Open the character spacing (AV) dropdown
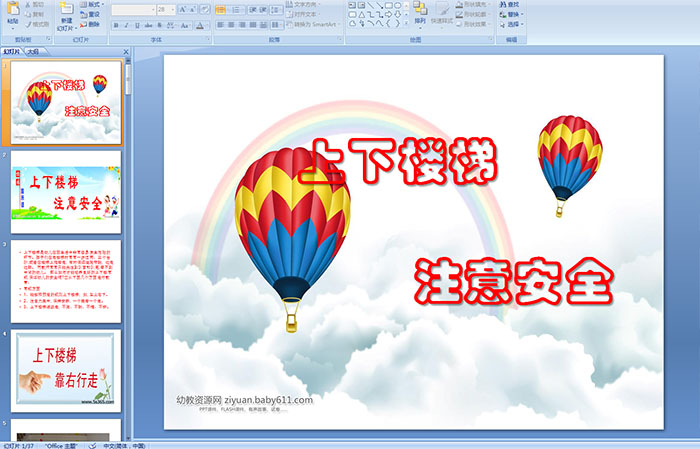Viewport: 700px width, 449px height. [x=171, y=25]
